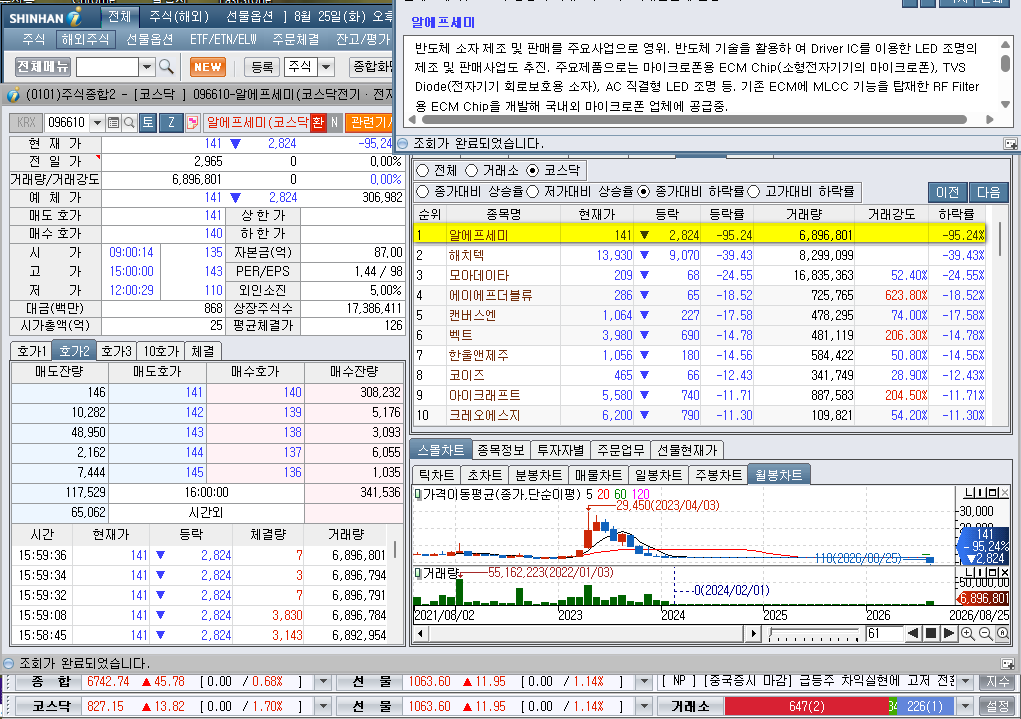The height and width of the screenshot is (719, 1021).
Task: Step chart forward with right triangle
Action: click(949, 633)
